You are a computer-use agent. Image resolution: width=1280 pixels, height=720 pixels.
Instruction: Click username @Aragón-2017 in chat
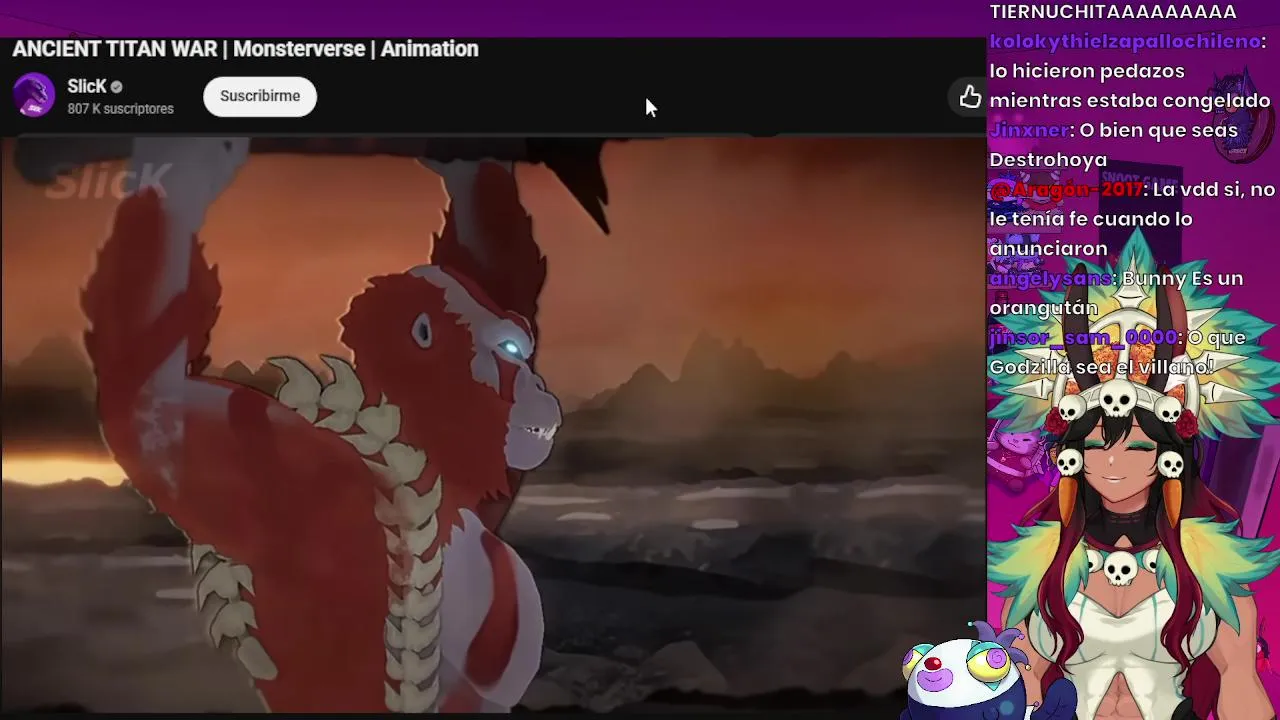pyautogui.click(x=1067, y=189)
